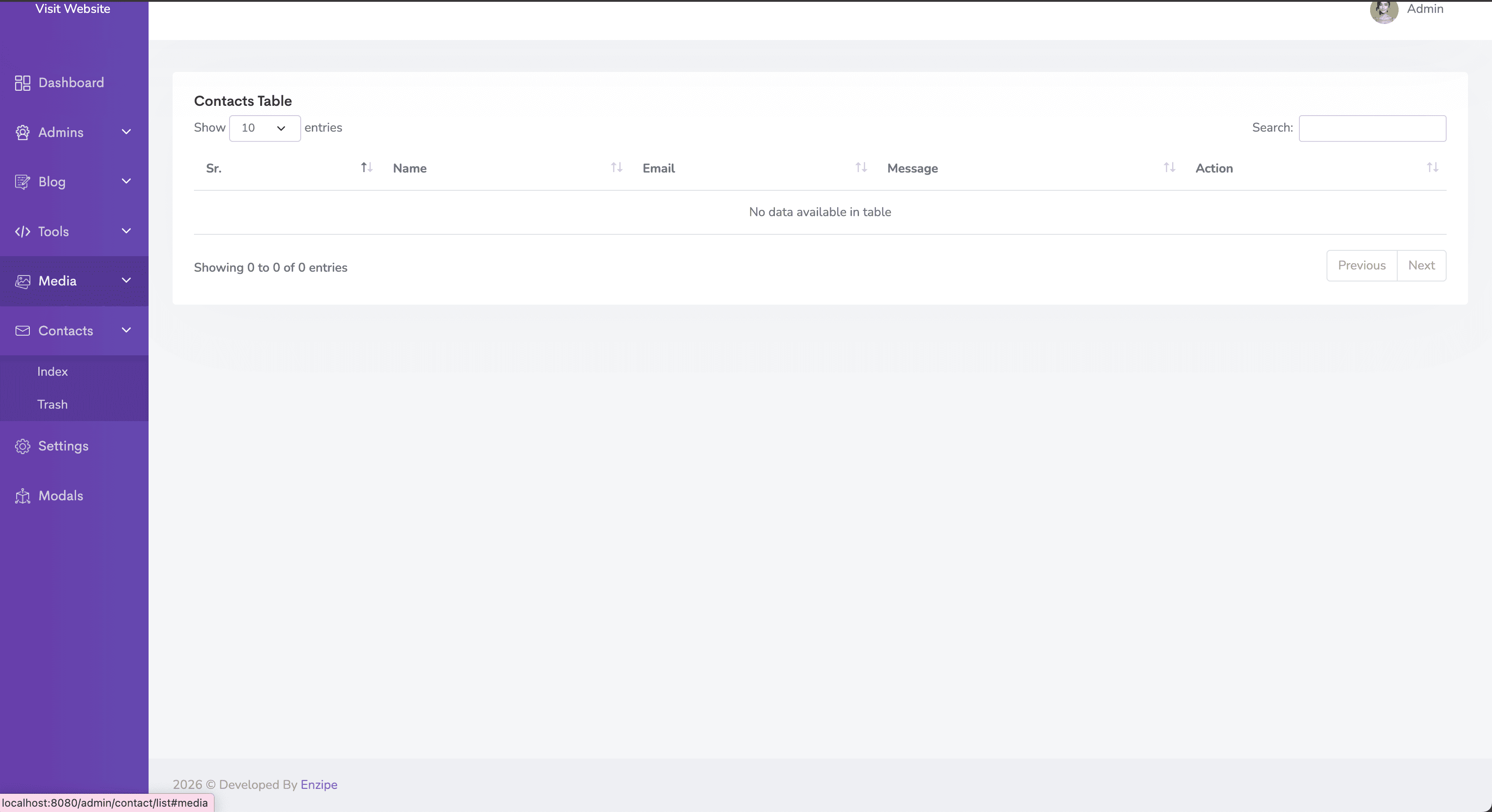Viewport: 1492px width, 812px height.
Task: Click the Blog notepad icon
Action: click(x=23, y=182)
